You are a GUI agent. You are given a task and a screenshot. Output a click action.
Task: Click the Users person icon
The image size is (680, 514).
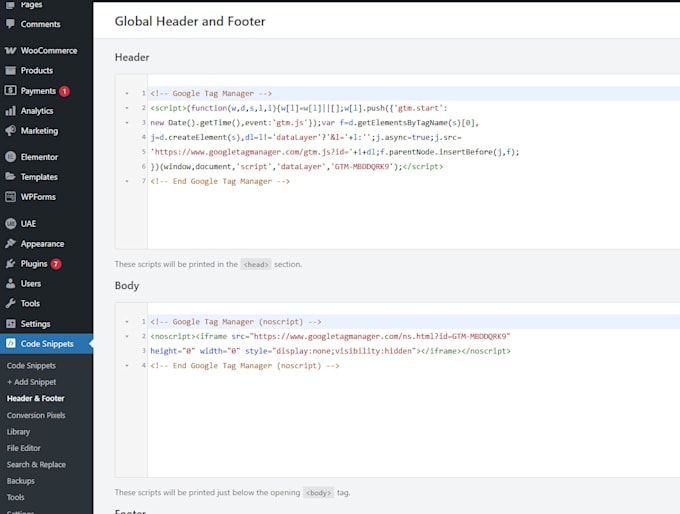(x=10, y=284)
